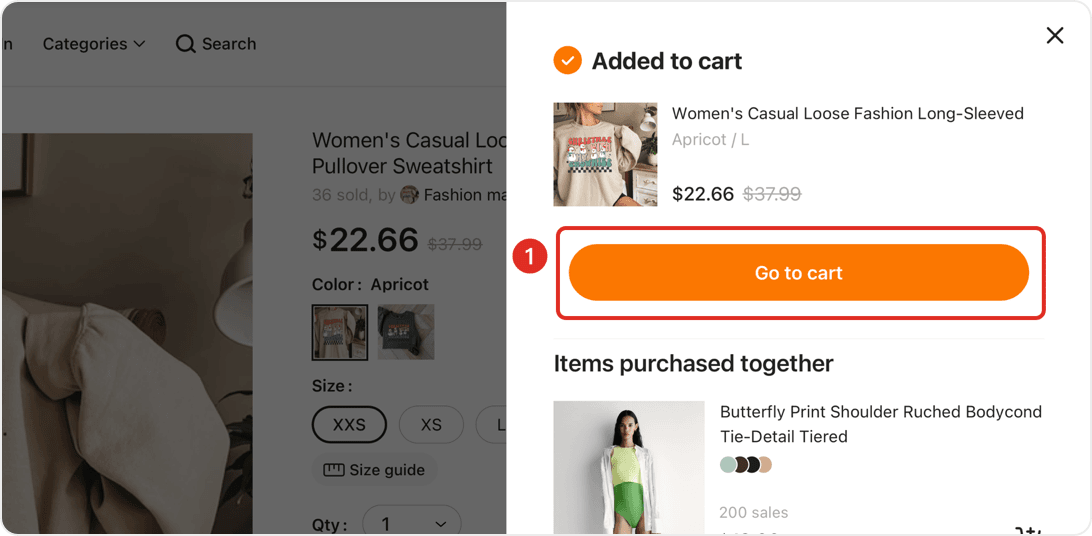Click the magnifier Search icon
This screenshot has width=1092, height=536.
pos(185,44)
